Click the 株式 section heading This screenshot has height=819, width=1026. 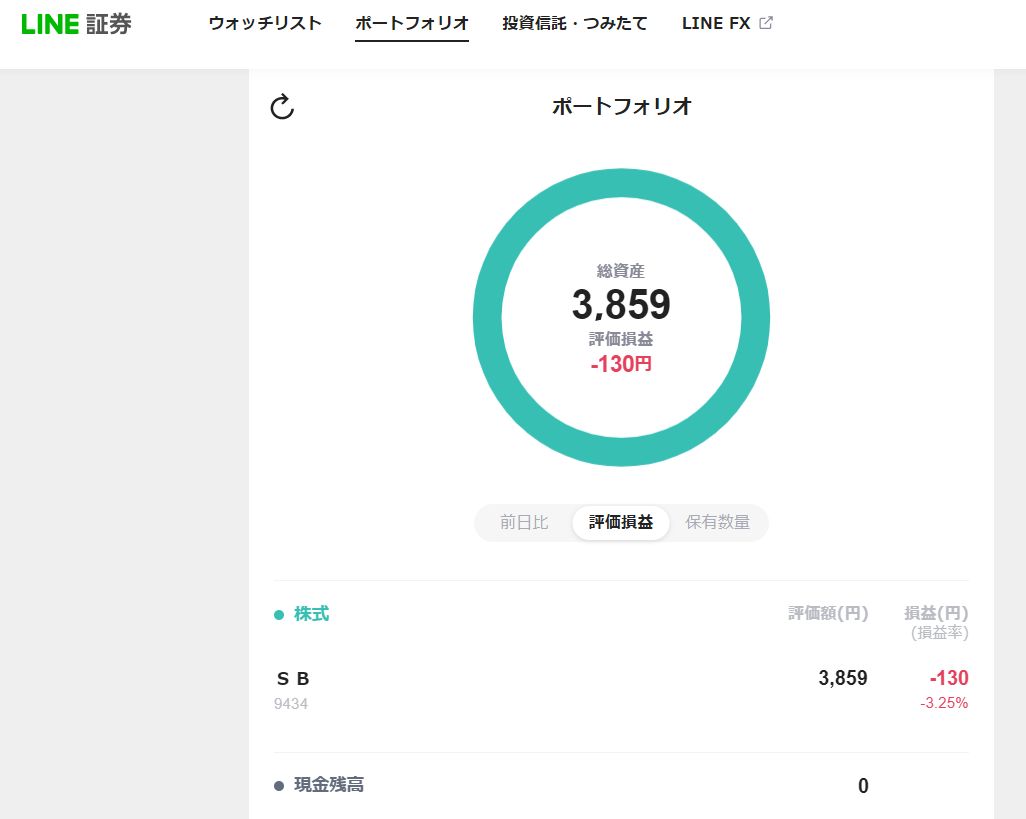[311, 614]
